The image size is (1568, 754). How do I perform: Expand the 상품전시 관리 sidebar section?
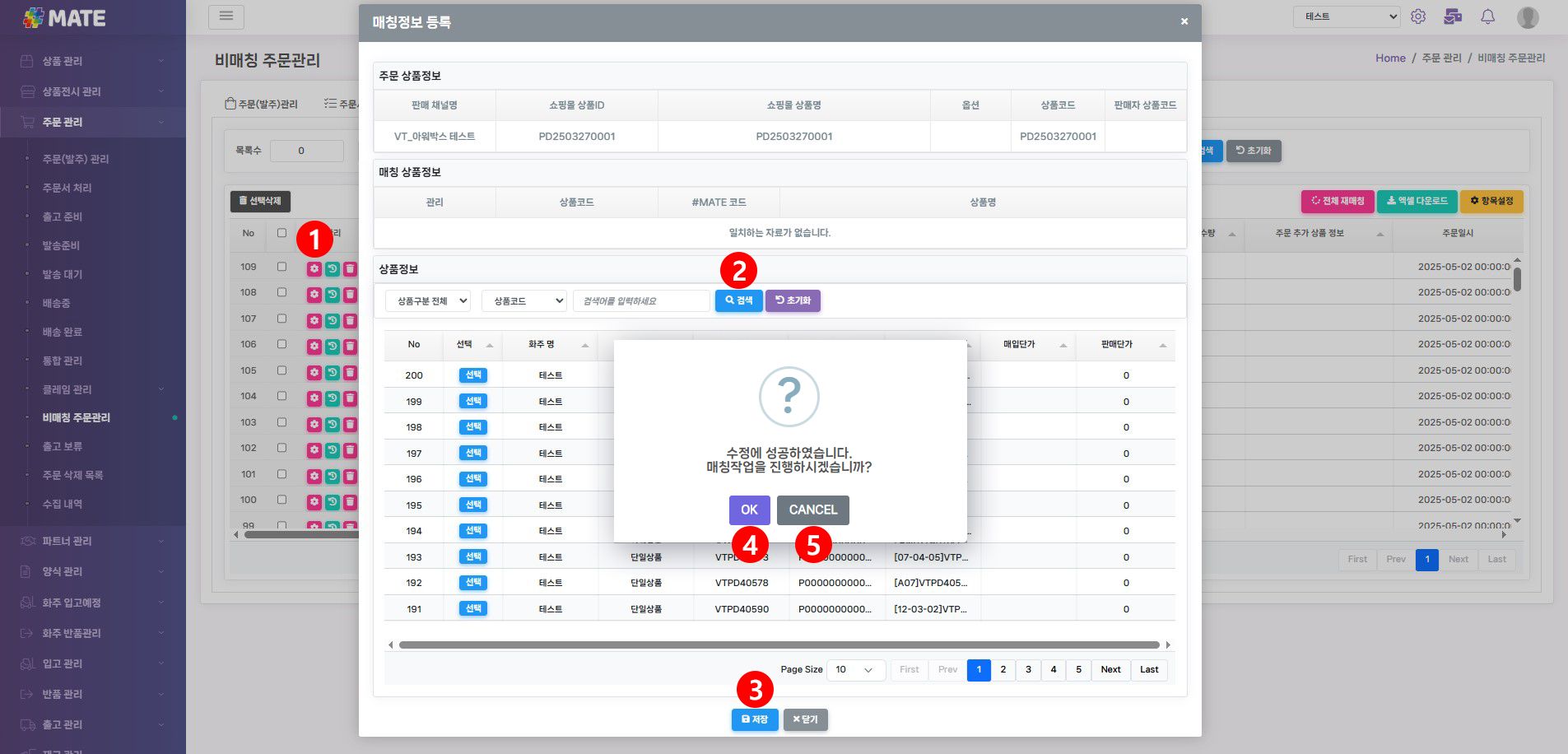click(x=92, y=91)
